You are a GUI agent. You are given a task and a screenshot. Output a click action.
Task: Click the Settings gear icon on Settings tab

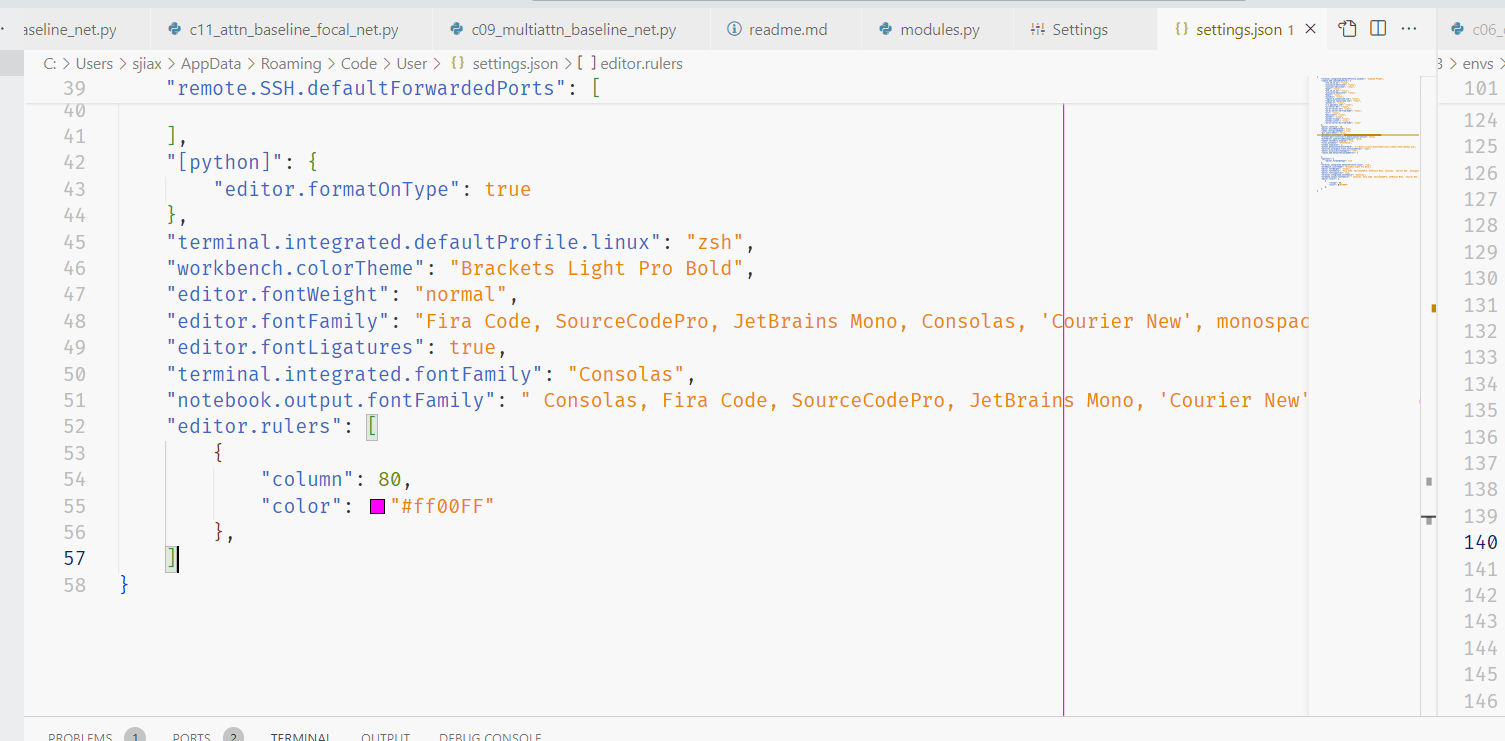pyautogui.click(x=1040, y=29)
